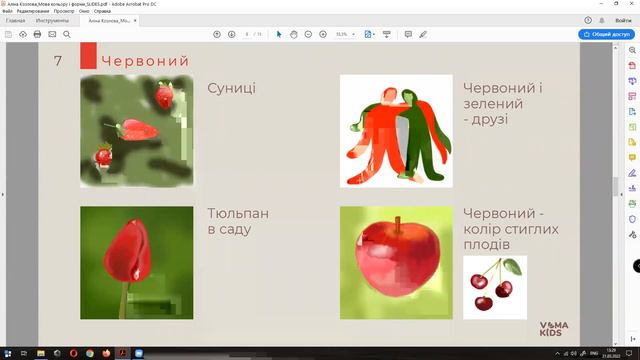
Task: Open the stamp tool in right pane
Action: coord(632,188)
